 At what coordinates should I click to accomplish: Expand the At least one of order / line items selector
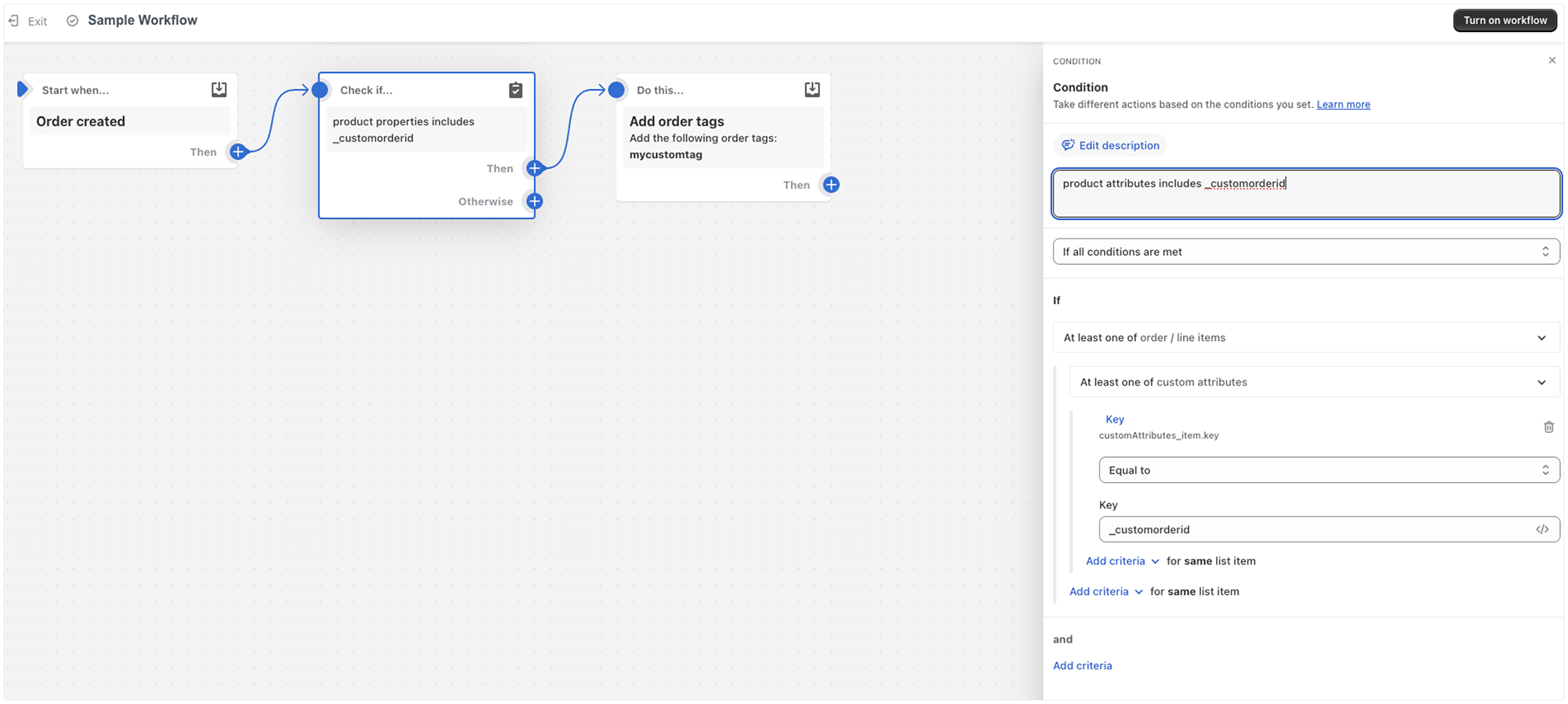point(1306,338)
